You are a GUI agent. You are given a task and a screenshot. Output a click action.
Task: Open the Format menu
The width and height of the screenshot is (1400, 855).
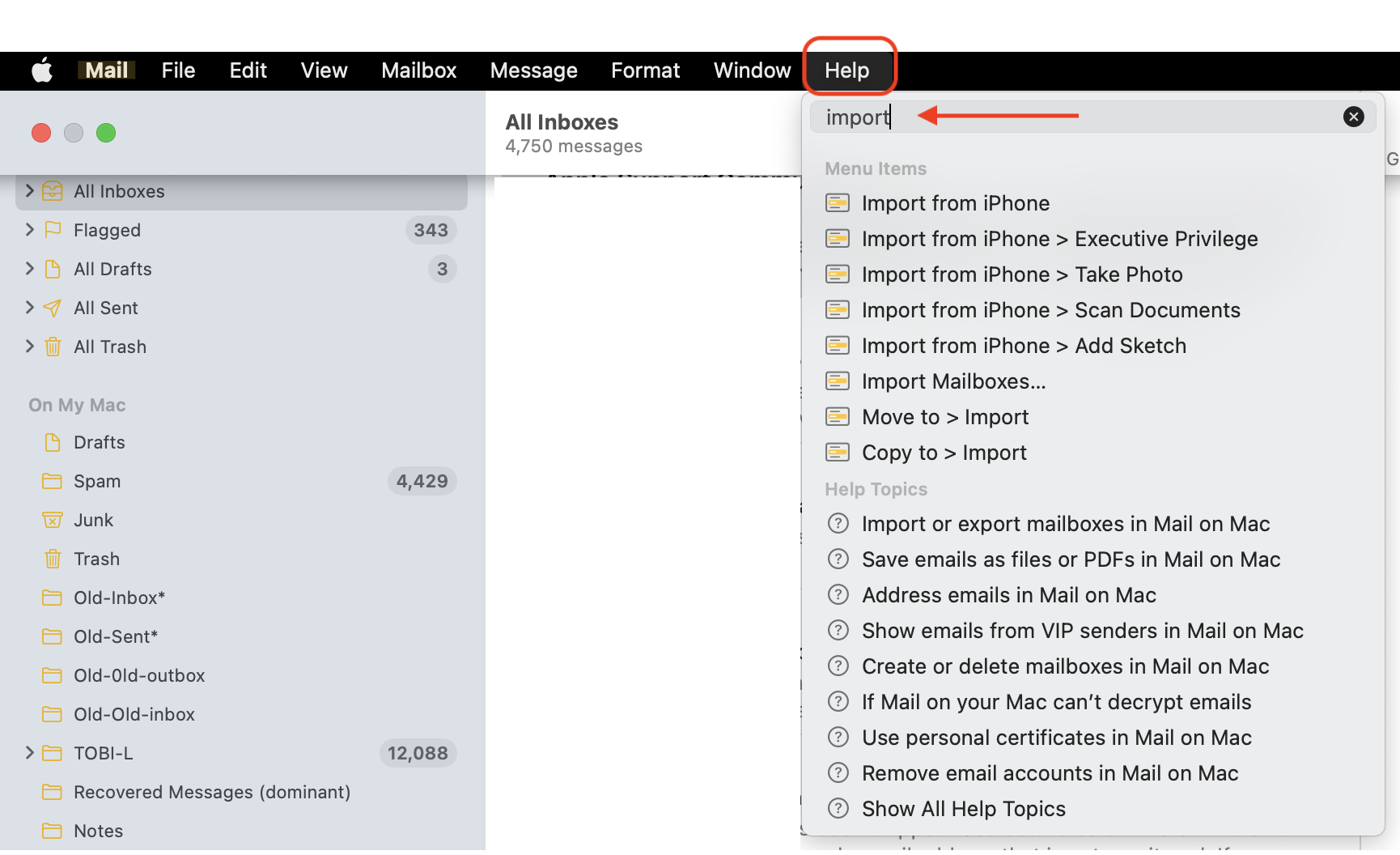pos(645,70)
